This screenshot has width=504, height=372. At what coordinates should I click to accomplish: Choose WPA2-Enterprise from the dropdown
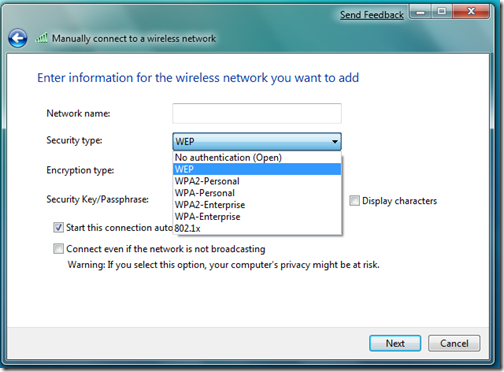pyautogui.click(x=257, y=205)
